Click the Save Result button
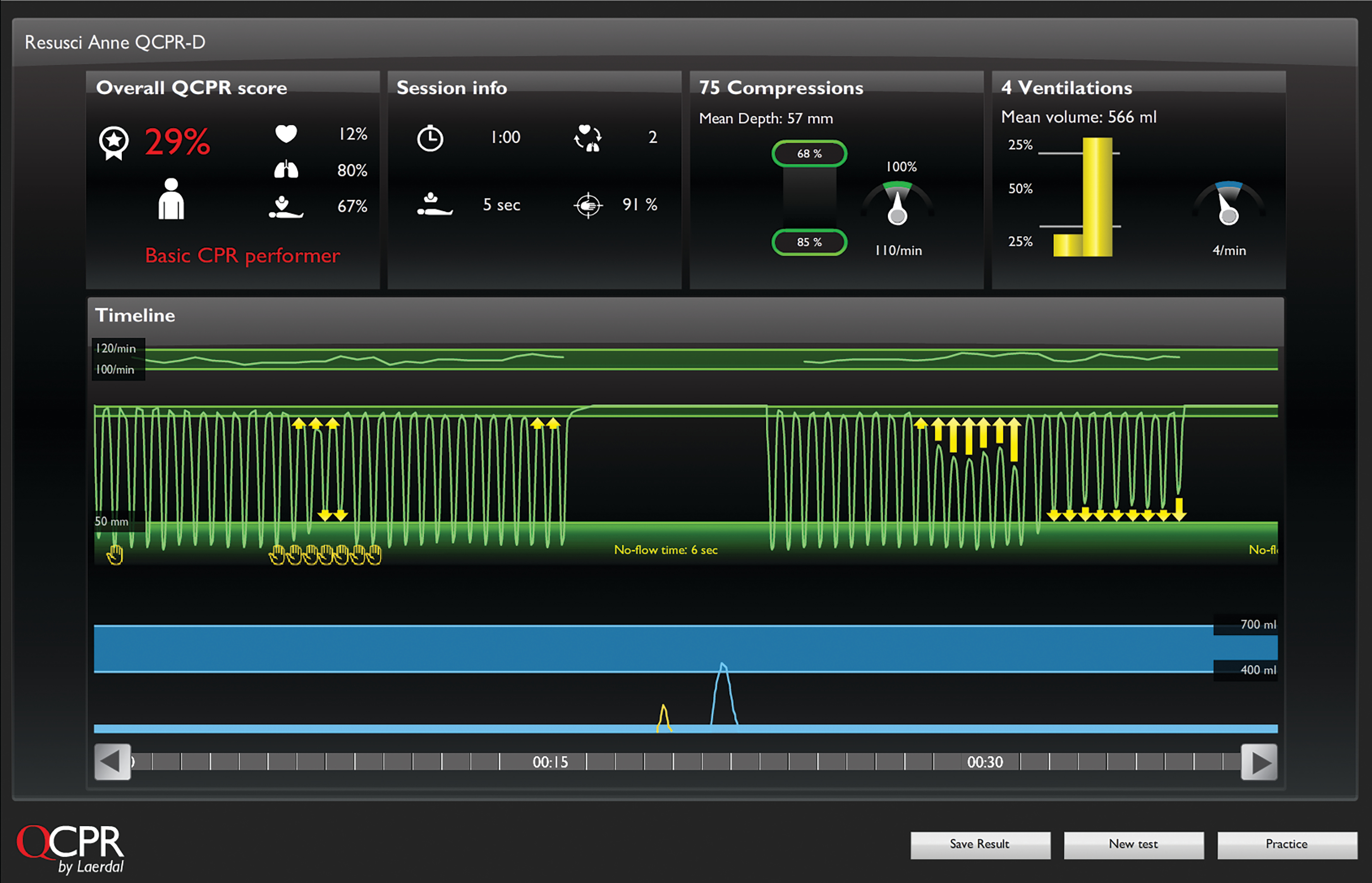 tap(980, 845)
